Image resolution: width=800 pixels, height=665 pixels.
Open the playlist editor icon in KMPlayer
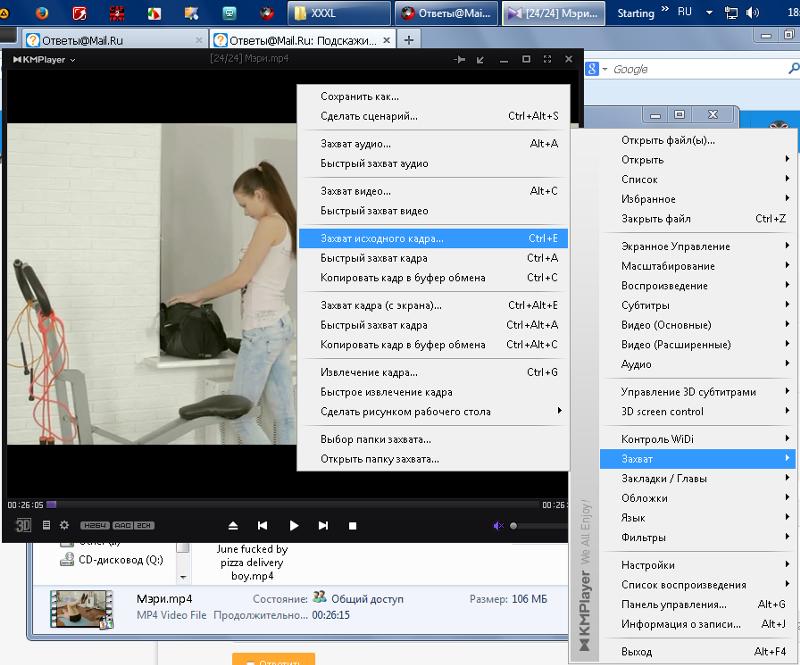coord(46,525)
